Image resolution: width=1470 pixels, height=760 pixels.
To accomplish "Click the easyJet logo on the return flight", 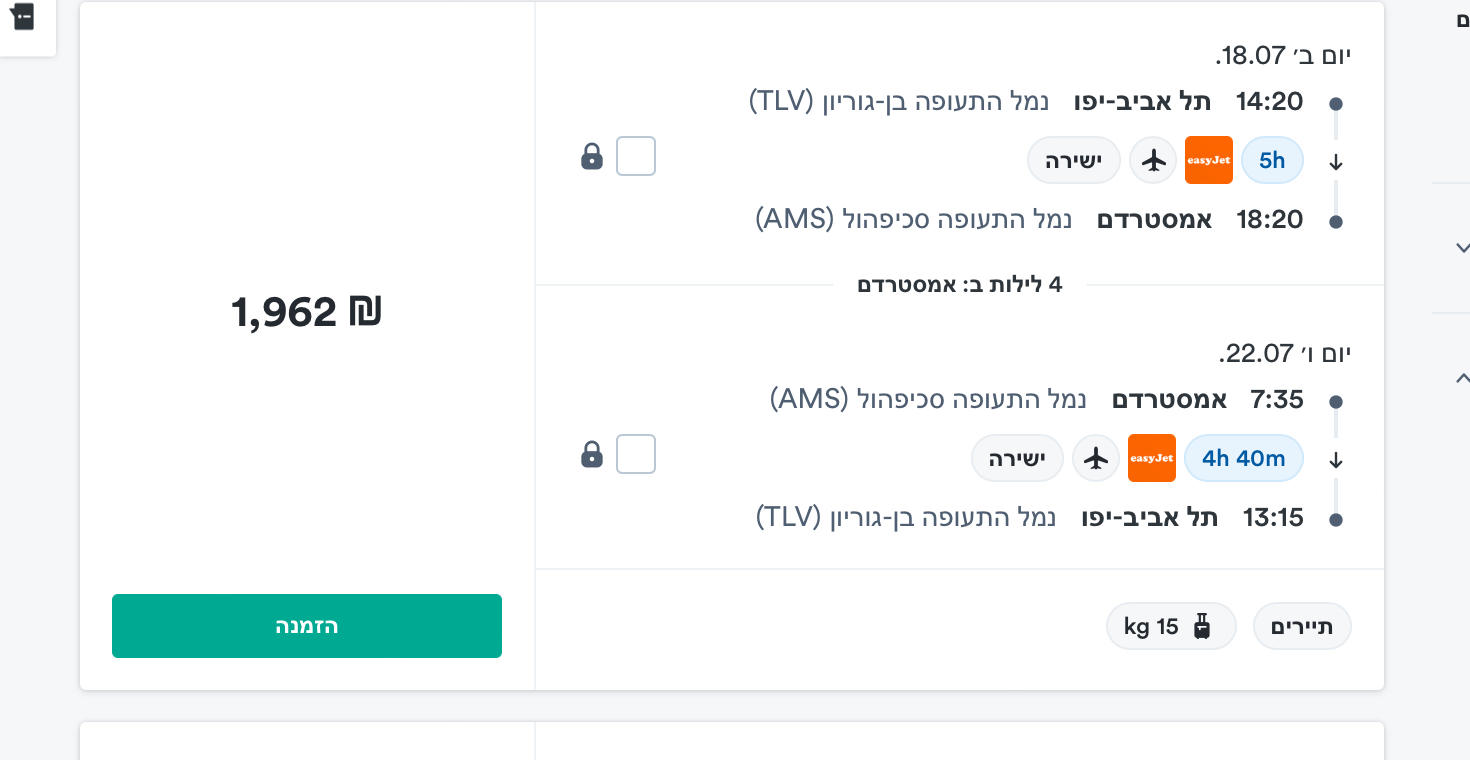I will [1151, 458].
